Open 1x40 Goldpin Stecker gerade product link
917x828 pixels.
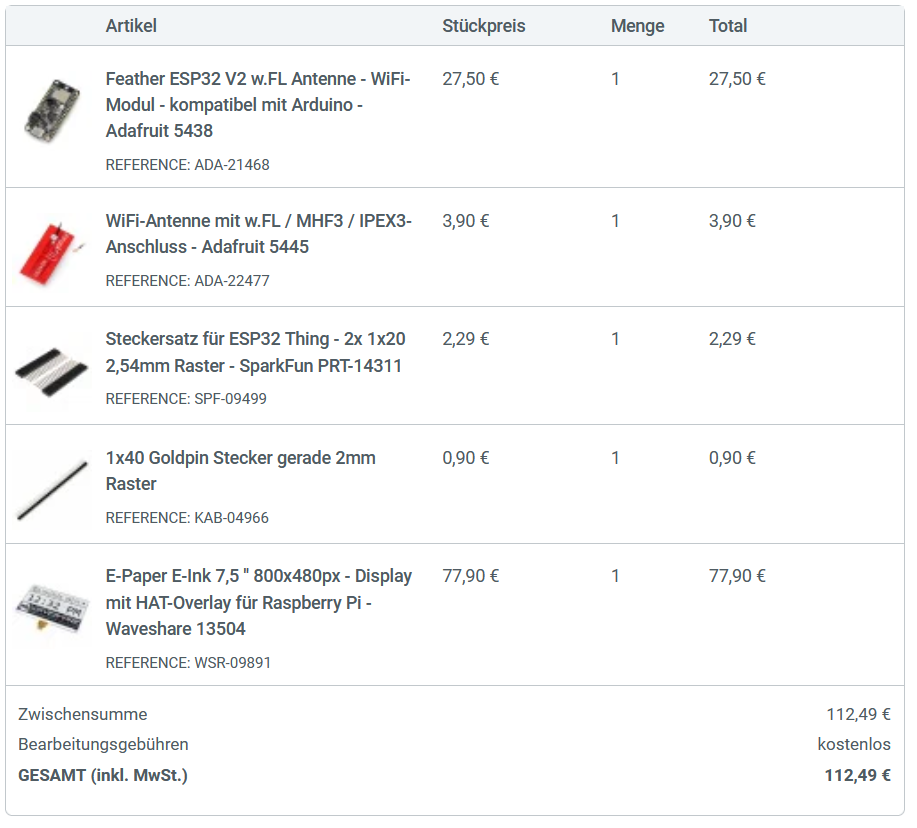point(240,471)
